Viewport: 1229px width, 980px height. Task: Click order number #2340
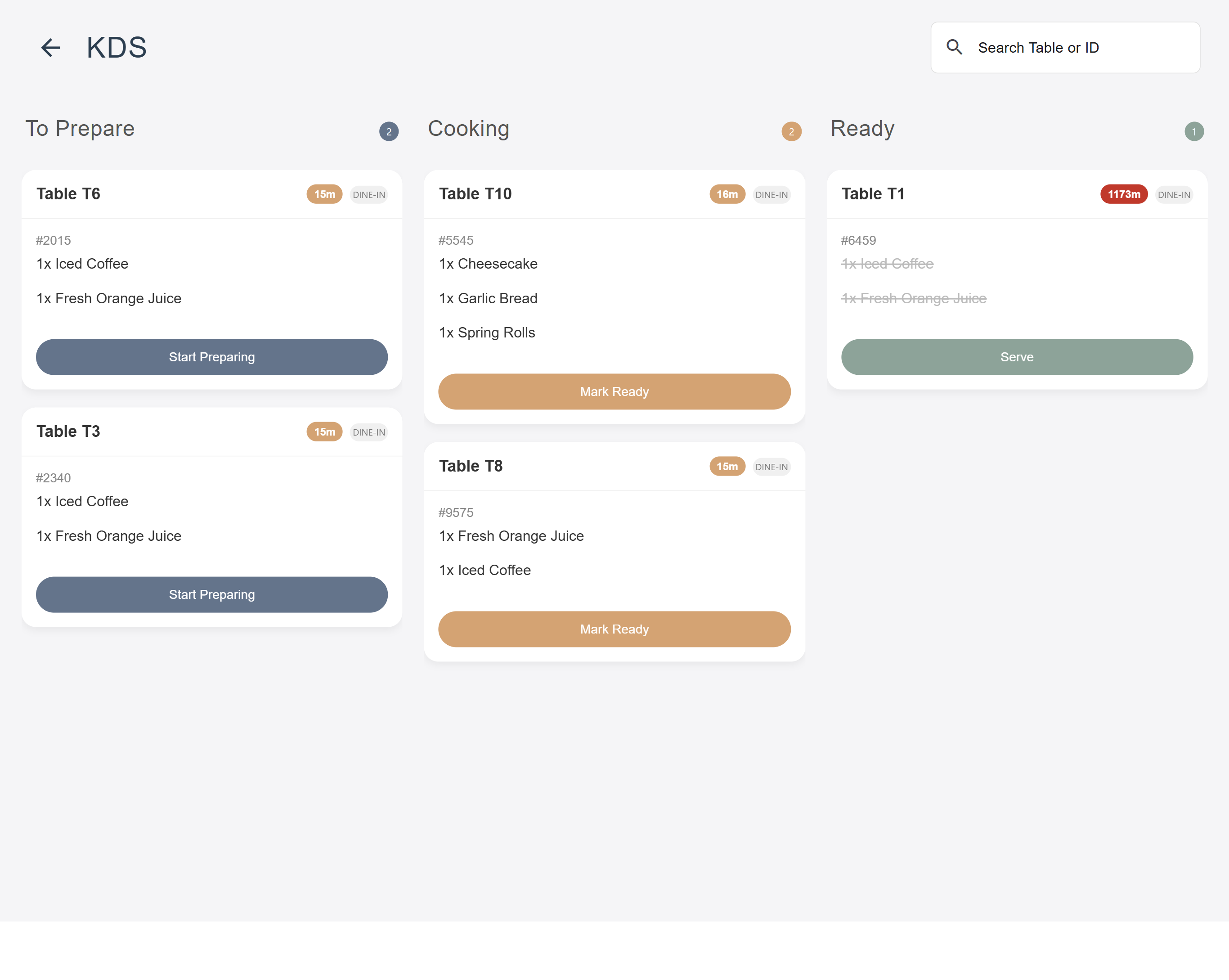[54, 478]
